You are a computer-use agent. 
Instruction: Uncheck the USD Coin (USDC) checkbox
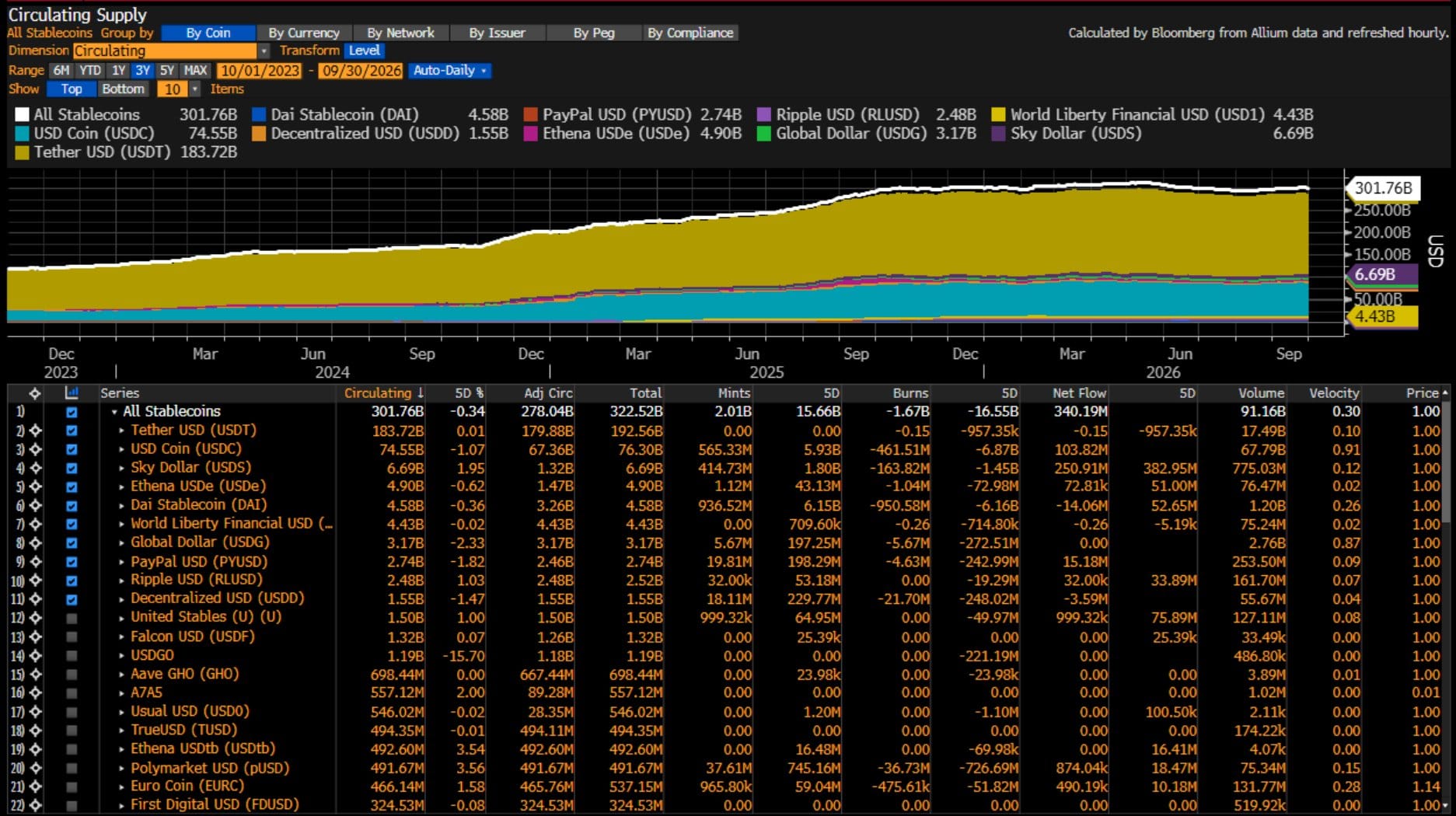(72, 449)
